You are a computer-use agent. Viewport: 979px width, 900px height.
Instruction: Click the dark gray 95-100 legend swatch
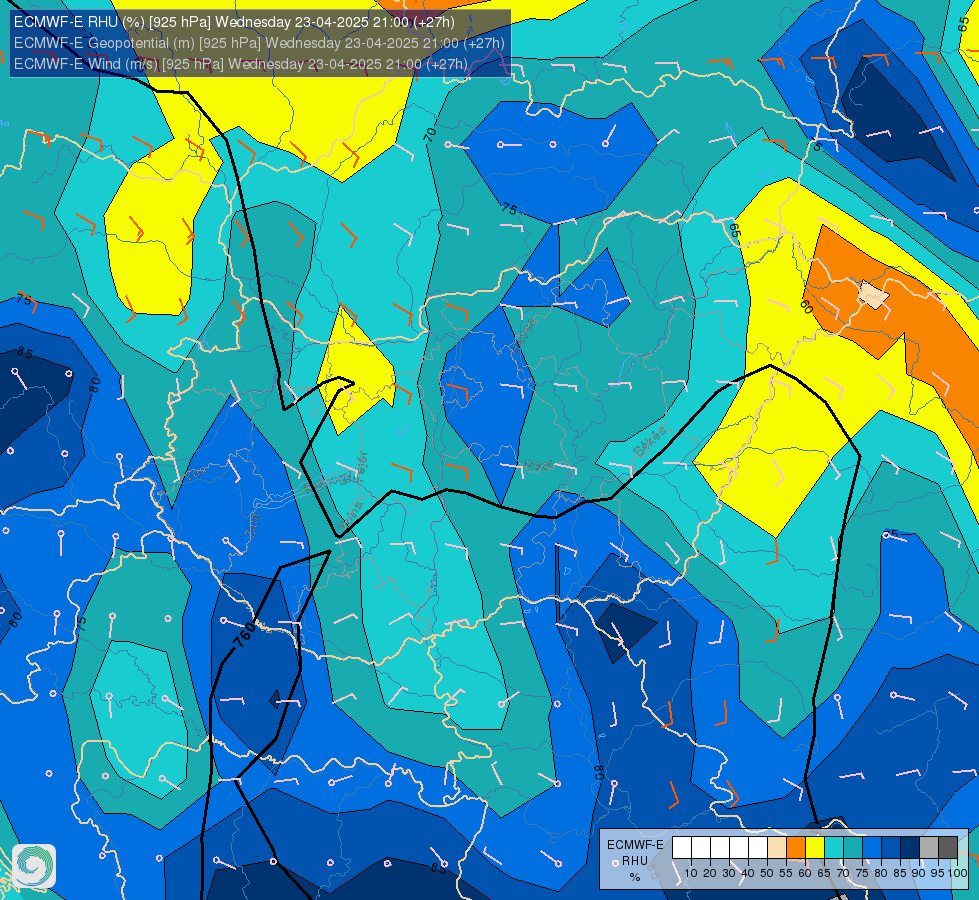tap(948, 848)
